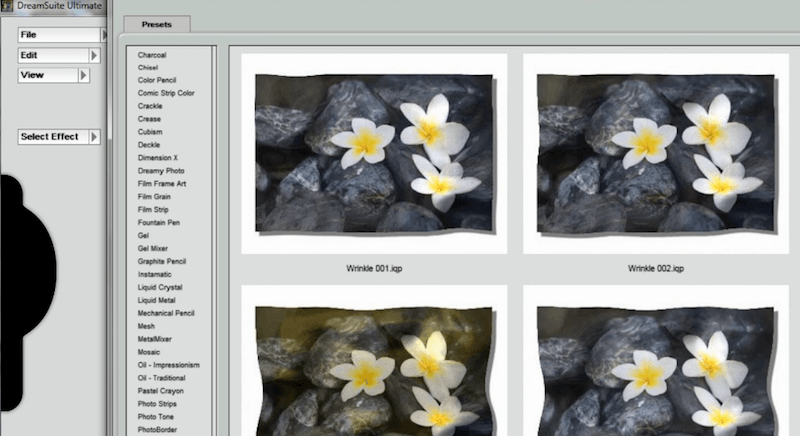Choose the Mosaic effect
Viewport: 800px width, 436px height.
tap(148, 352)
